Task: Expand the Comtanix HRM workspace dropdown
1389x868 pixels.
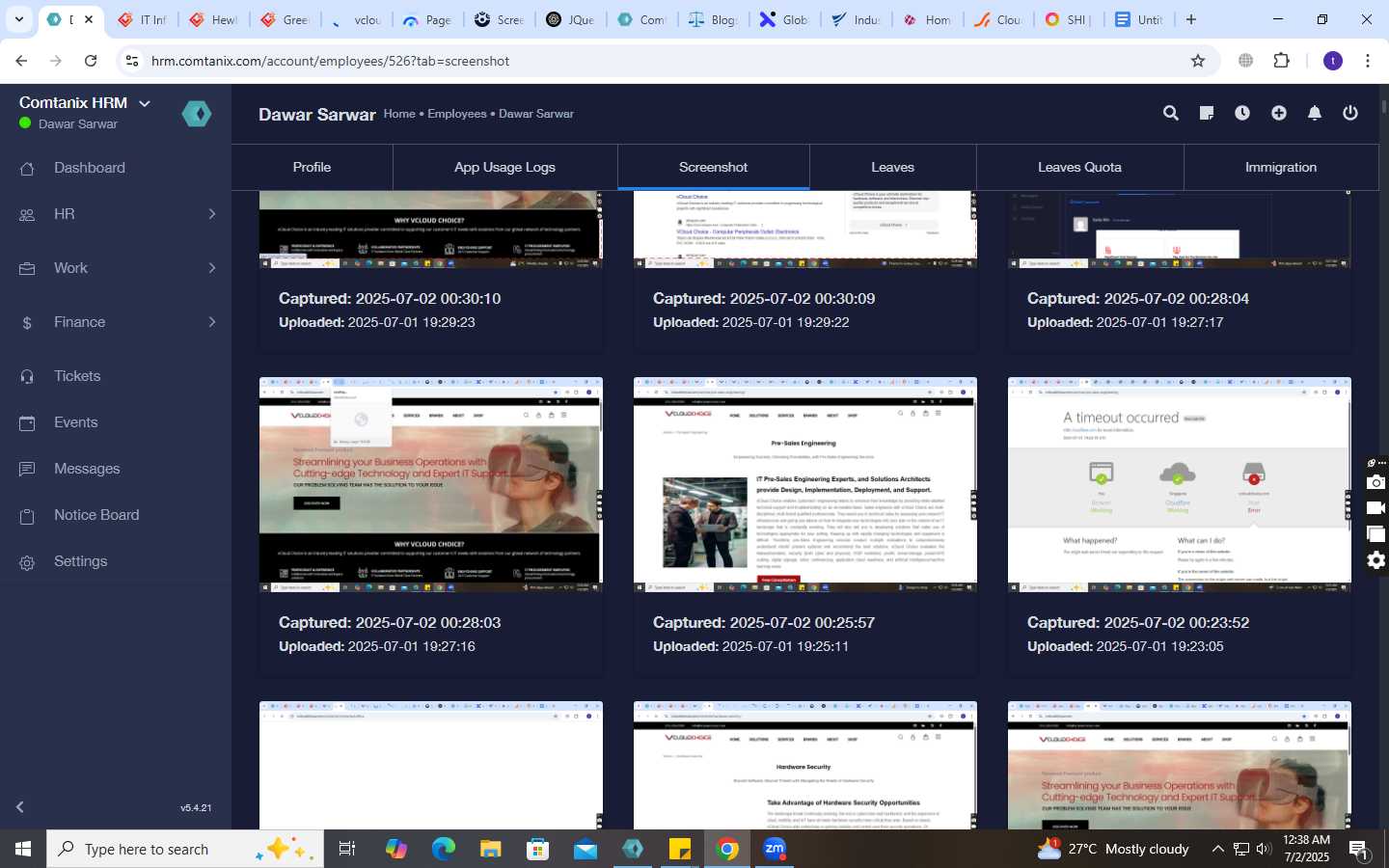Action: [145, 103]
